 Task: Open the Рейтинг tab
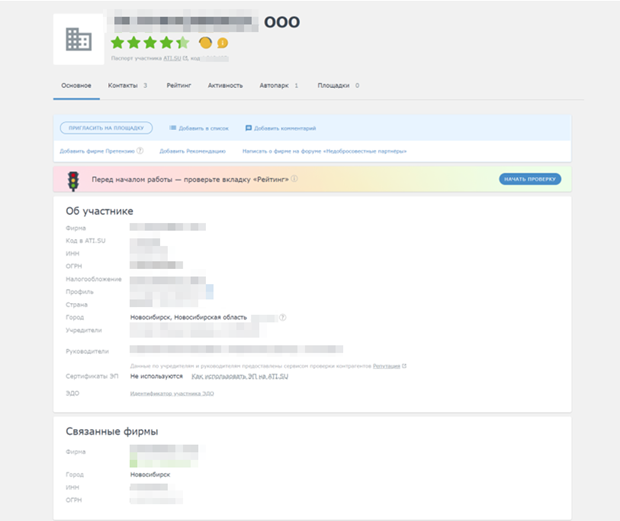point(179,85)
